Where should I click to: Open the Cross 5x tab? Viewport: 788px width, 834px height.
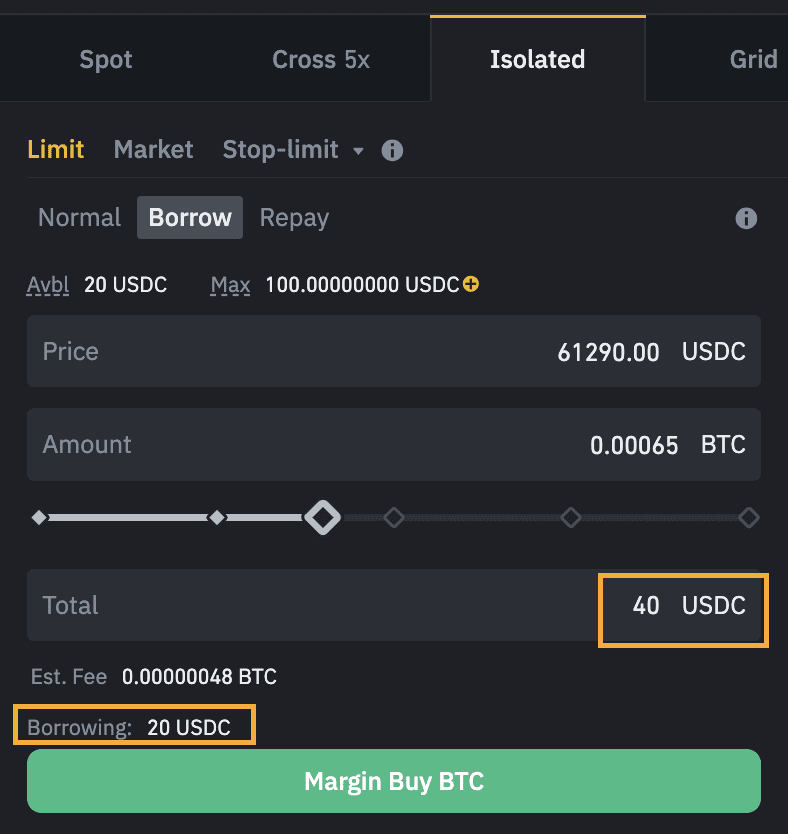(321, 59)
